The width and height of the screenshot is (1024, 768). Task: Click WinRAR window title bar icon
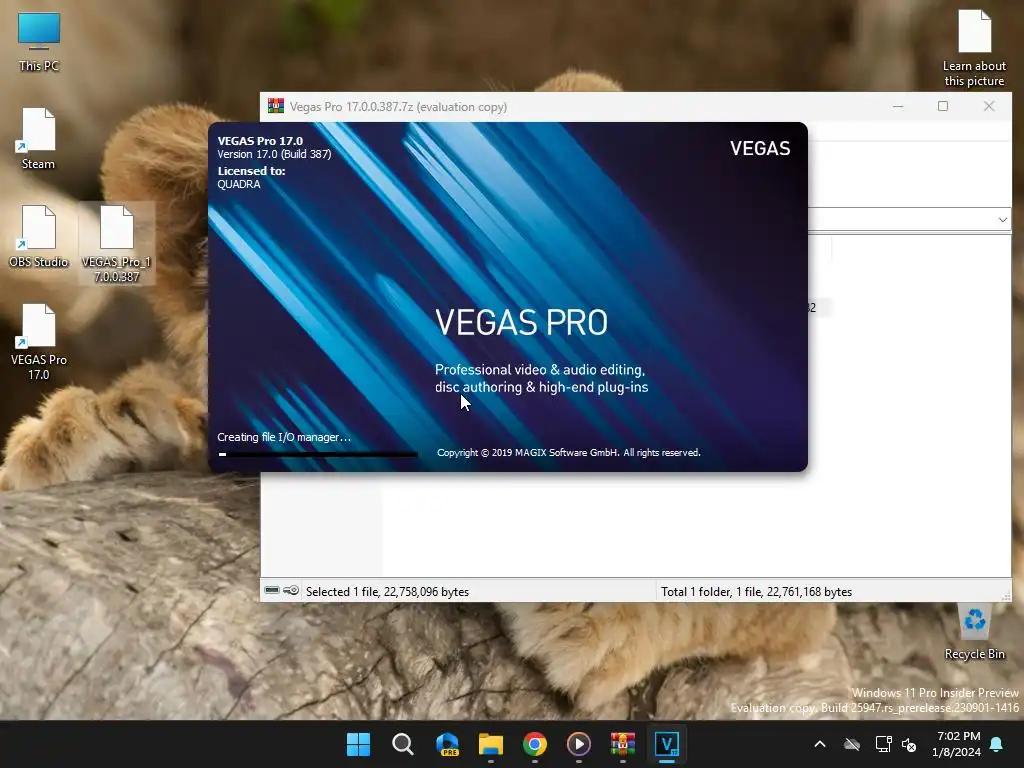pyautogui.click(x=276, y=106)
